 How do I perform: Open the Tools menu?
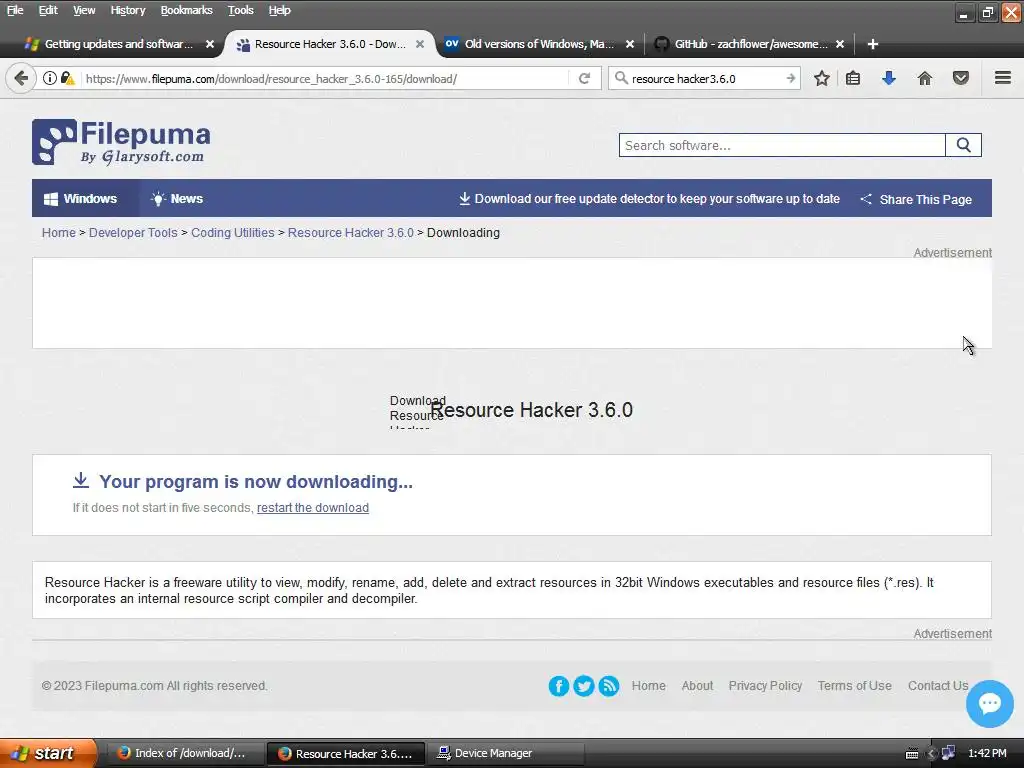(x=240, y=10)
